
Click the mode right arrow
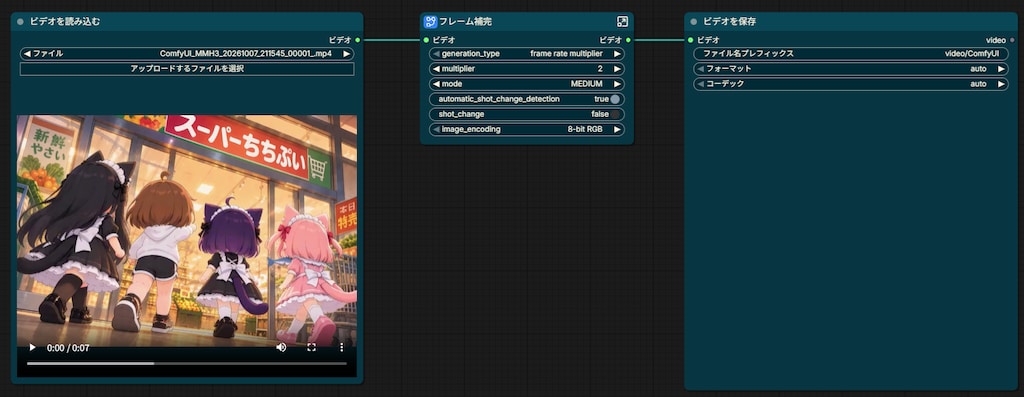pyautogui.click(x=617, y=84)
